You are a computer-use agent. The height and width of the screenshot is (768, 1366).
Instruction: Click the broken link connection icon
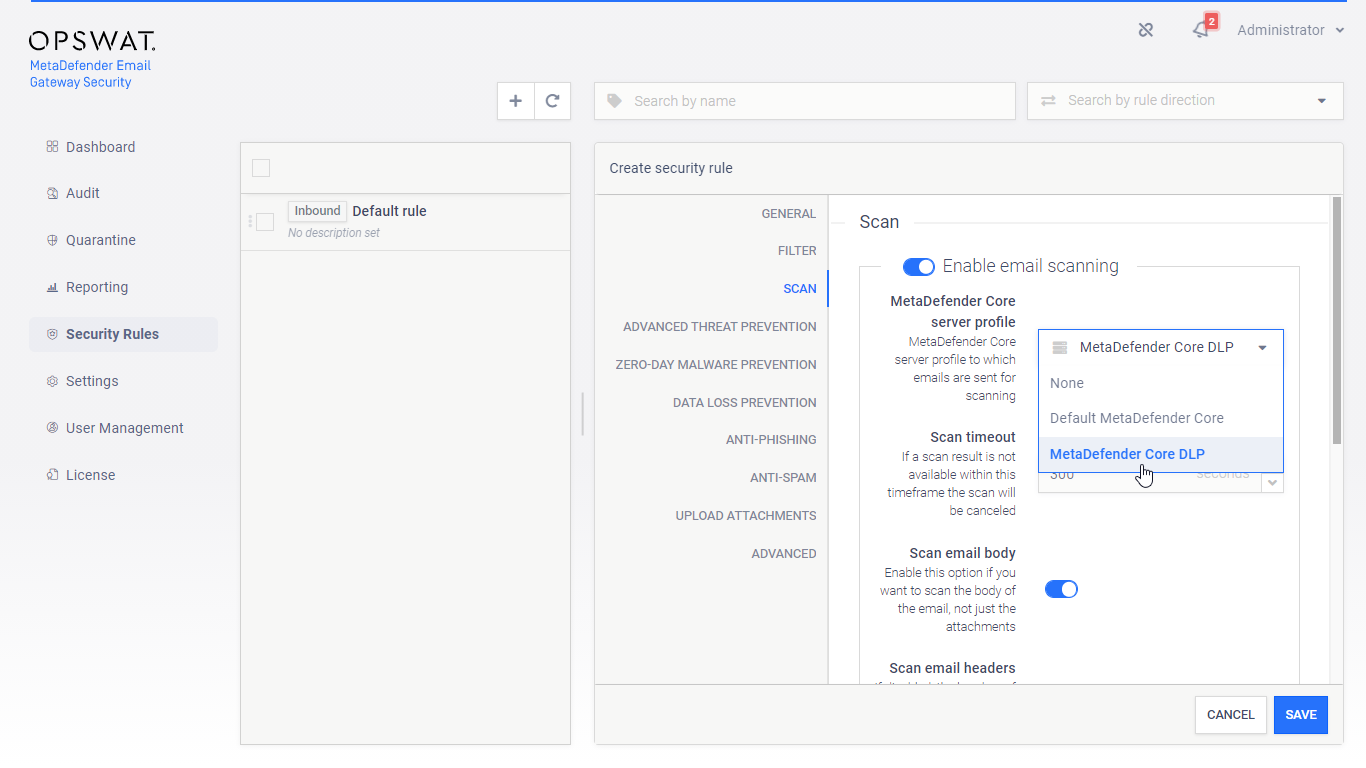pos(1146,30)
